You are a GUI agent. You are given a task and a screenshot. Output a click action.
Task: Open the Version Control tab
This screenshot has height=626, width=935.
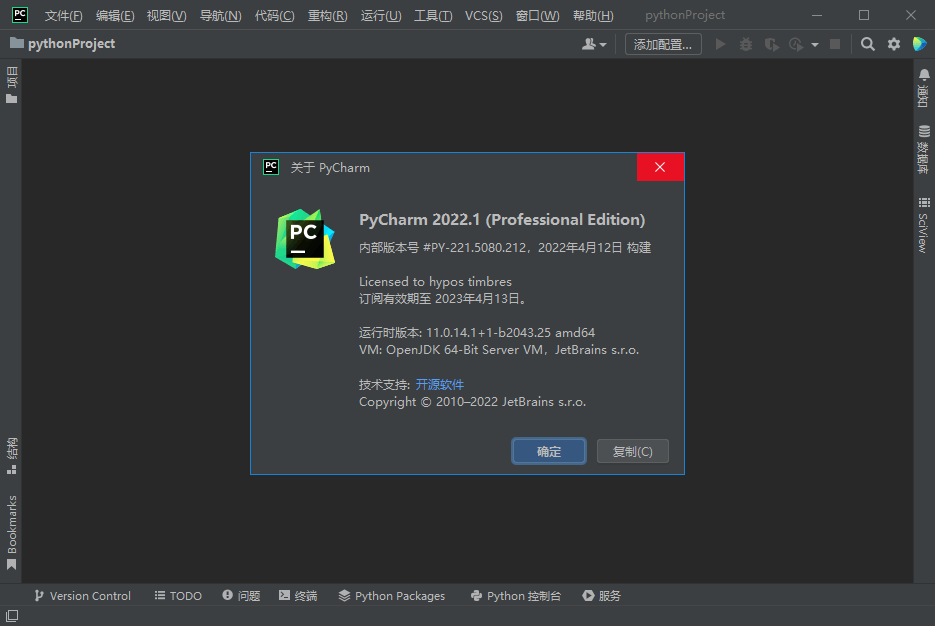pyautogui.click(x=82, y=595)
